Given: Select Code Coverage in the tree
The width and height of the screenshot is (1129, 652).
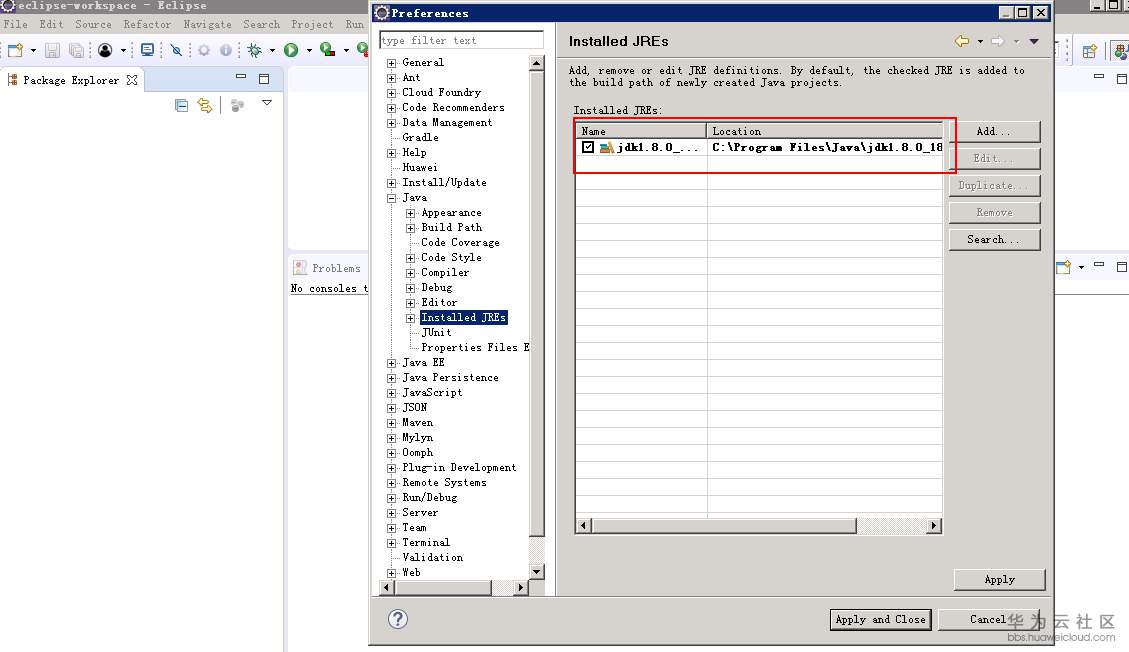Looking at the screenshot, I should (x=460, y=243).
